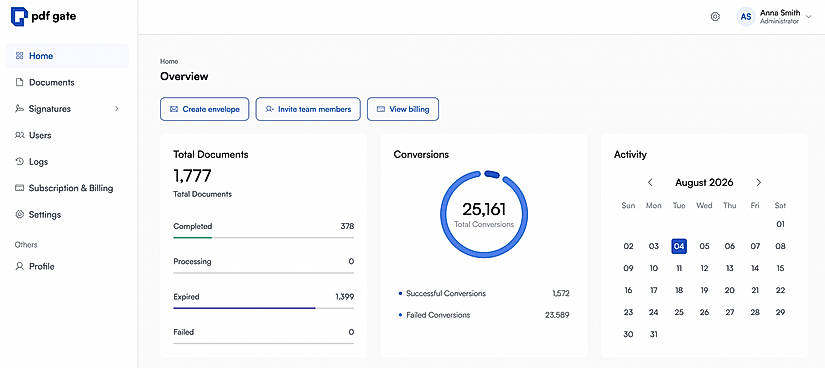Click the Expired documents progress bar
Screen dimensions: 825x368
click(x=264, y=308)
